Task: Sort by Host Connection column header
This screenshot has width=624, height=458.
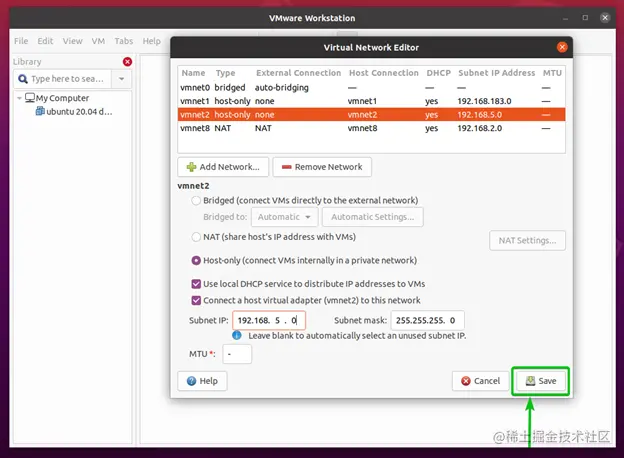Action: coord(384,73)
